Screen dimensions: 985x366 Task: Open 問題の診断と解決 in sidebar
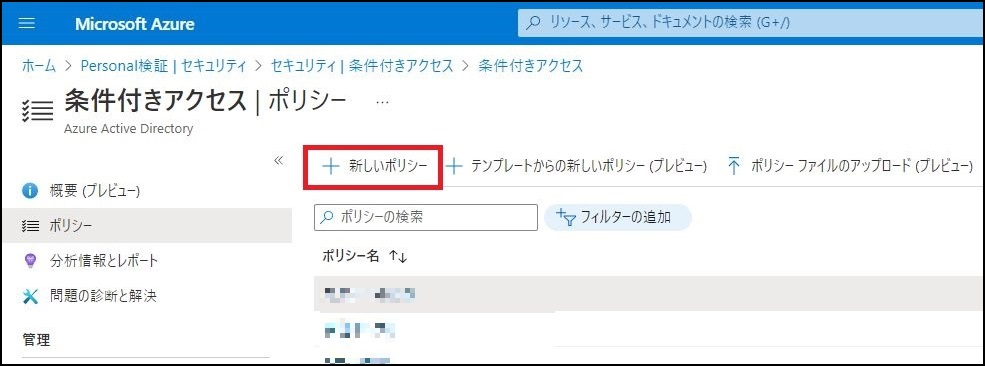tap(146, 296)
